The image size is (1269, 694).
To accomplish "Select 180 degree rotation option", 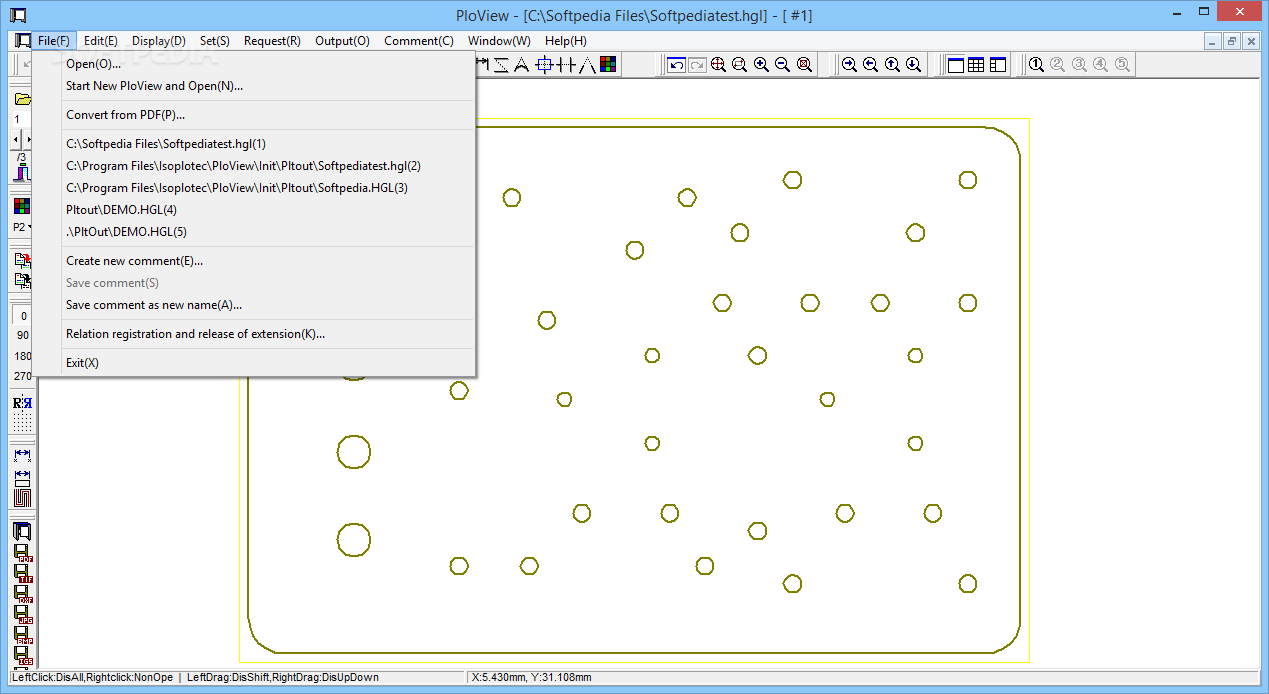I will click(23, 356).
